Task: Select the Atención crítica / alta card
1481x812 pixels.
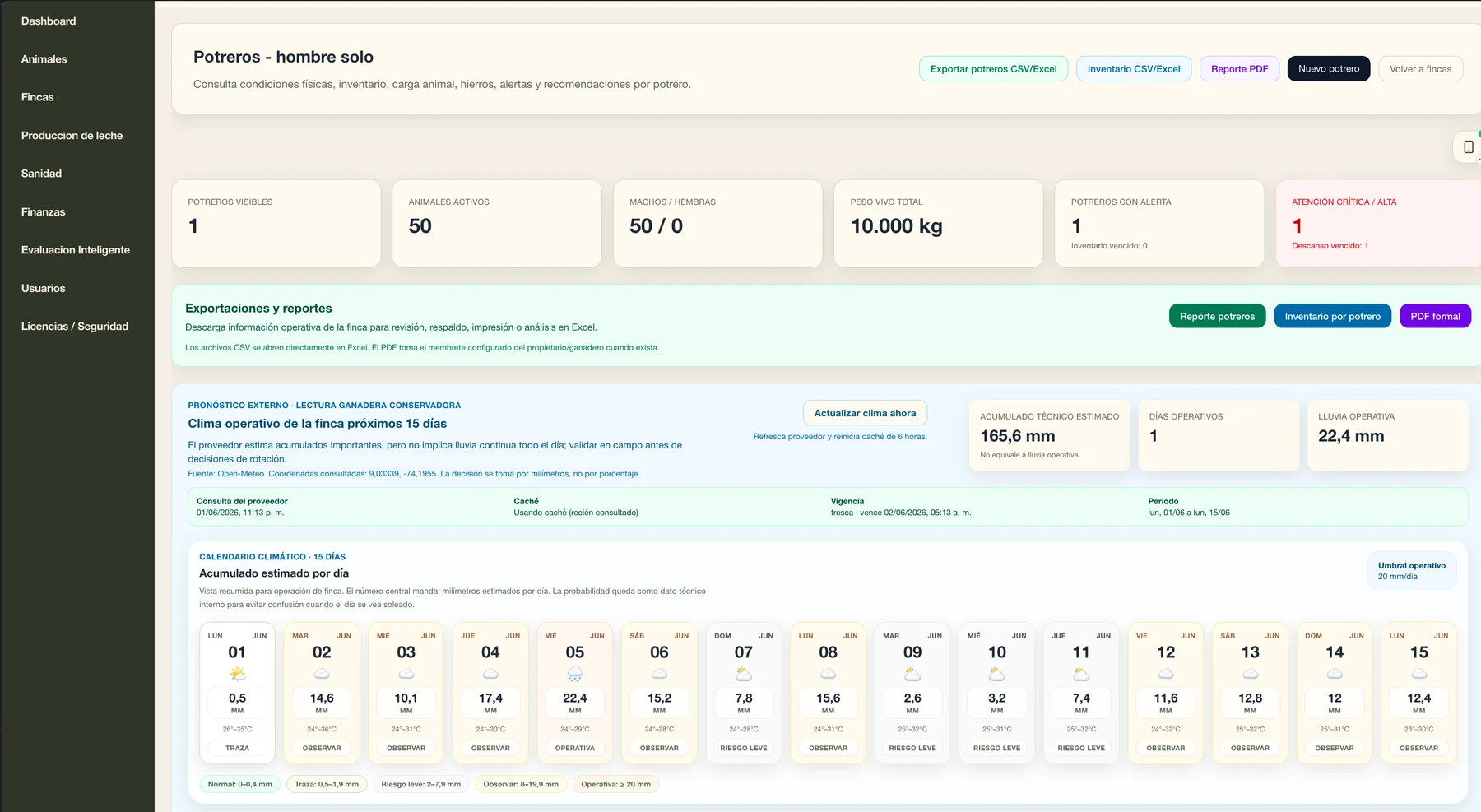Action: tap(1378, 224)
